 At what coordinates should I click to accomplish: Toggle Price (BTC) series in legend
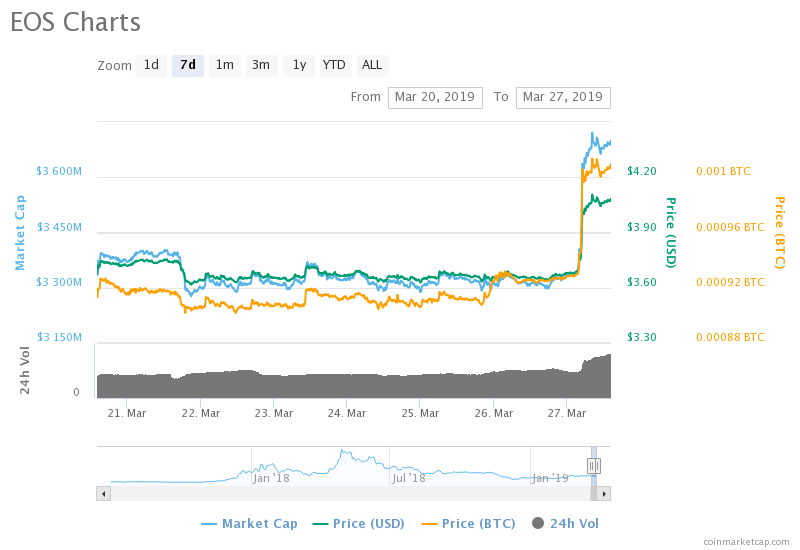pyautogui.click(x=470, y=523)
